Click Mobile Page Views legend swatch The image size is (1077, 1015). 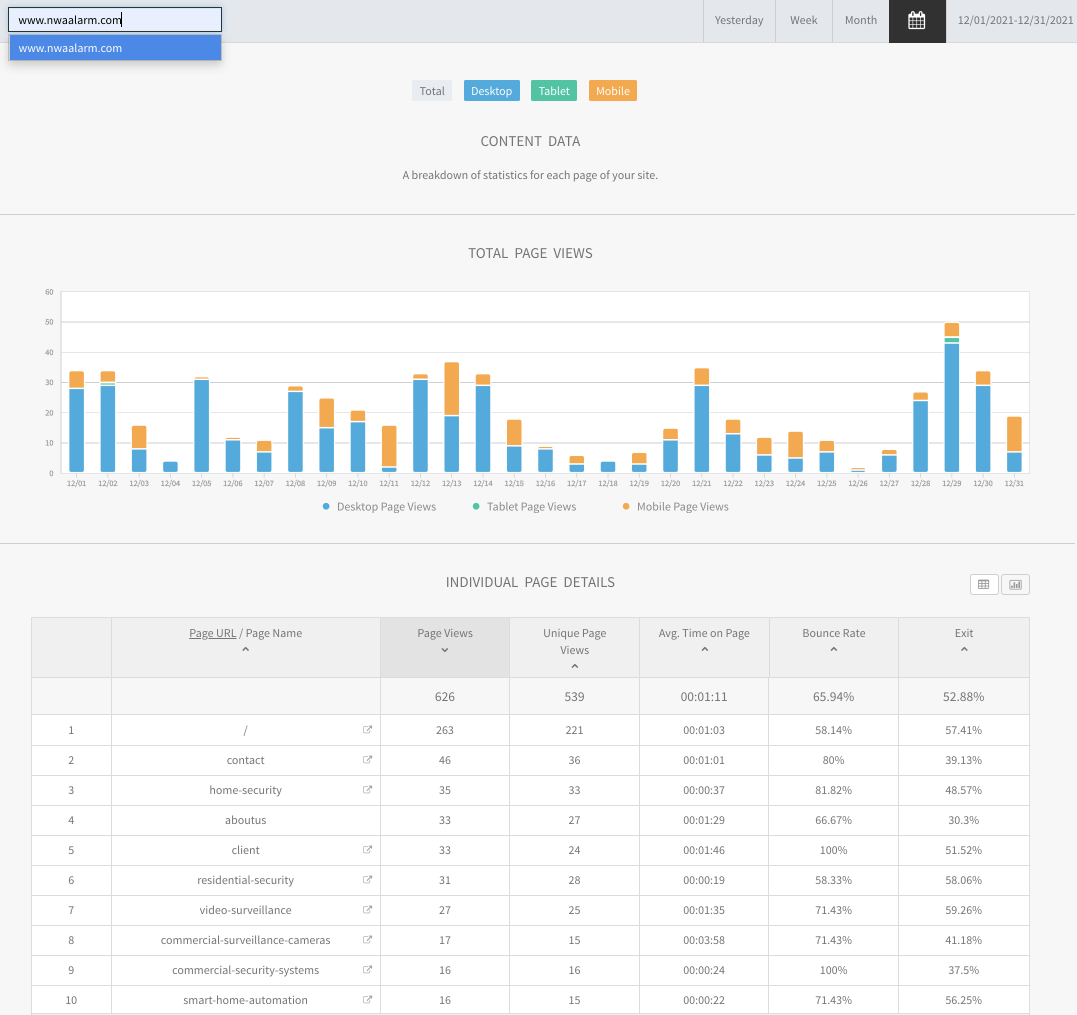click(x=626, y=507)
